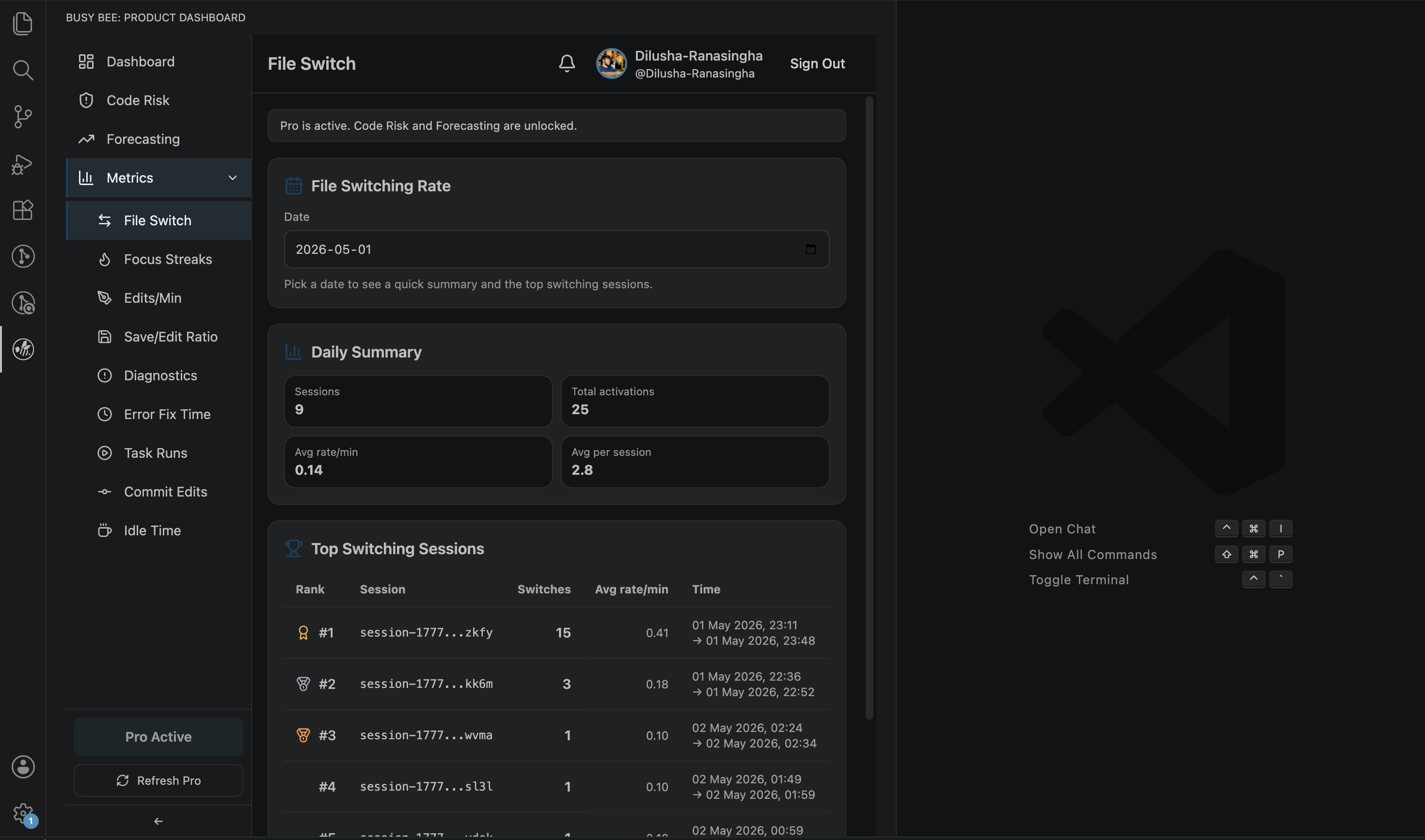Open the Idle Time metric
The width and height of the screenshot is (1425, 840).
158,531
